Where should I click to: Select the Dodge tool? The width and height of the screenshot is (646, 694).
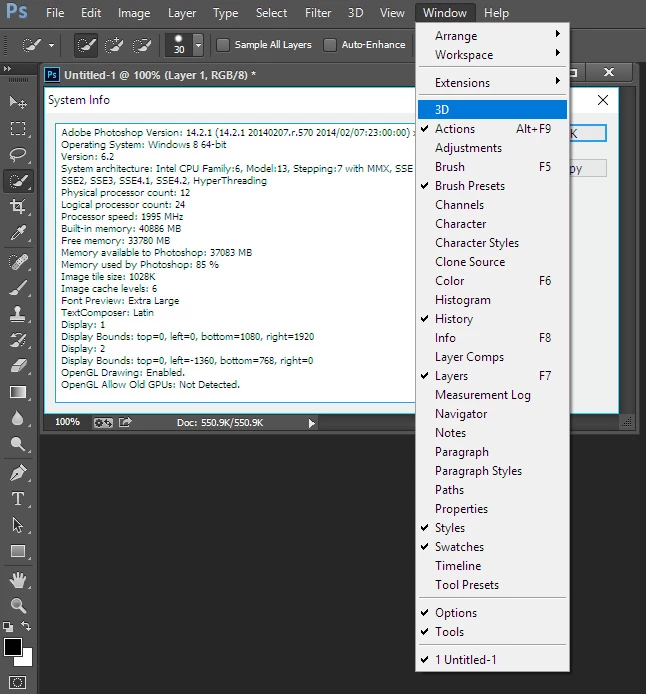(x=18, y=444)
